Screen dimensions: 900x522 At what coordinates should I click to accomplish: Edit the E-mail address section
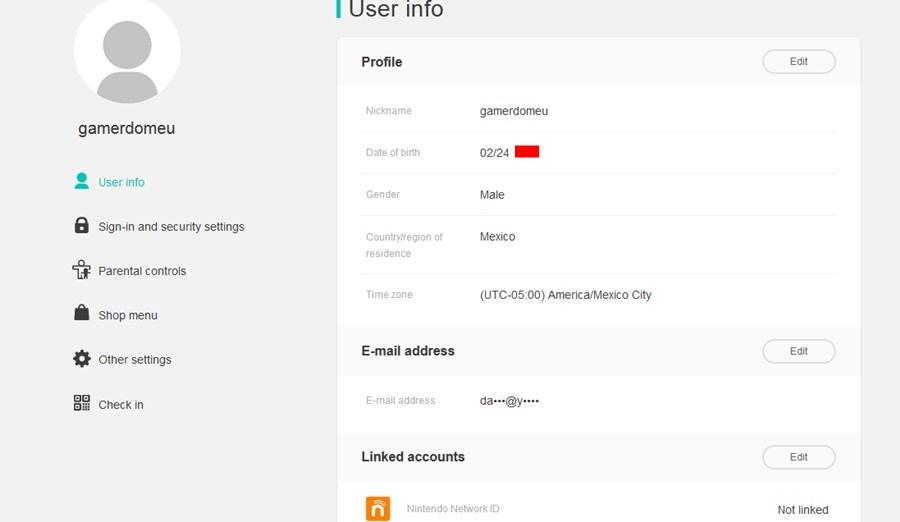click(798, 351)
